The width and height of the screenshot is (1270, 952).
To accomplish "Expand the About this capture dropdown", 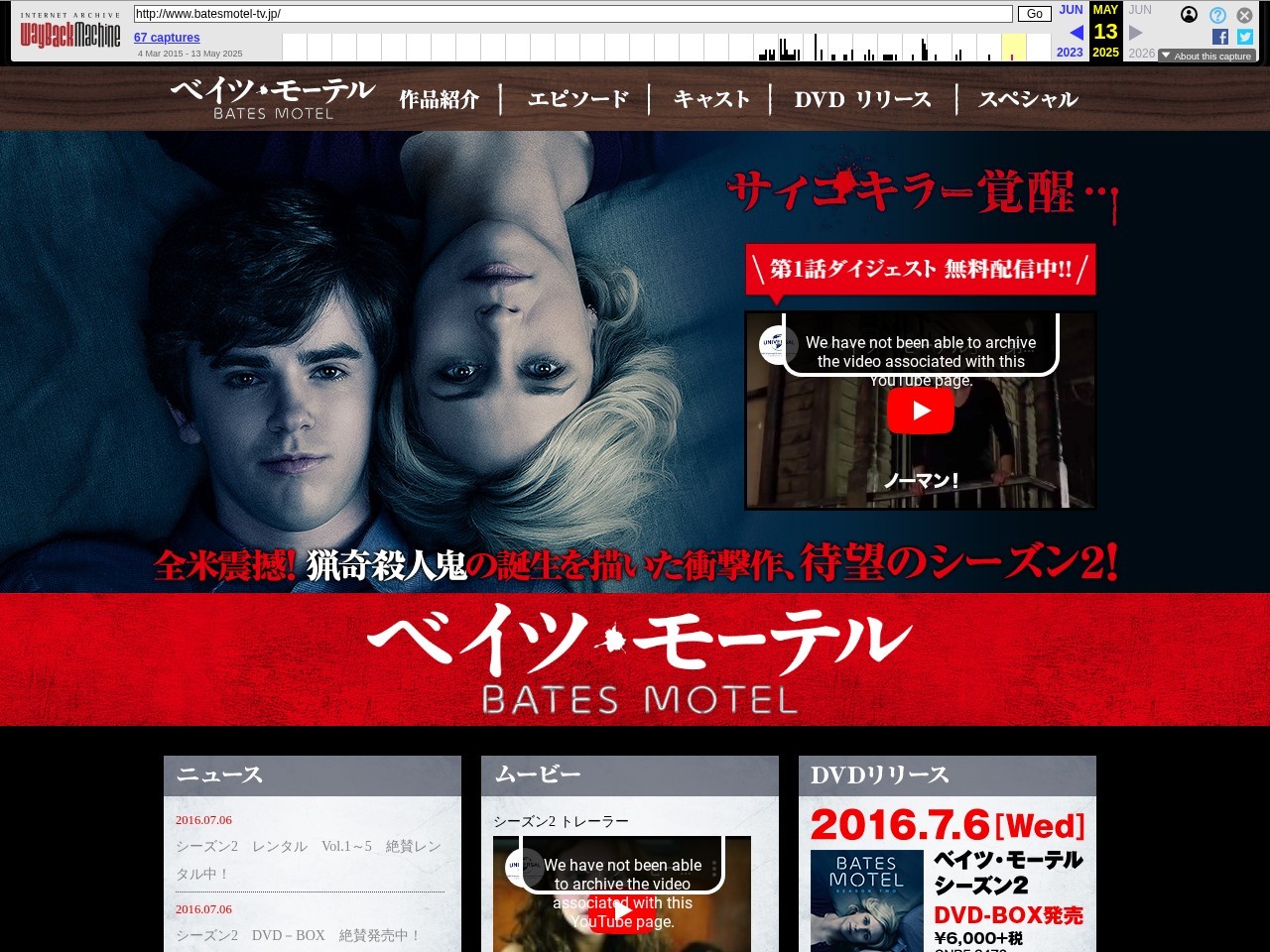I will tap(1206, 56).
